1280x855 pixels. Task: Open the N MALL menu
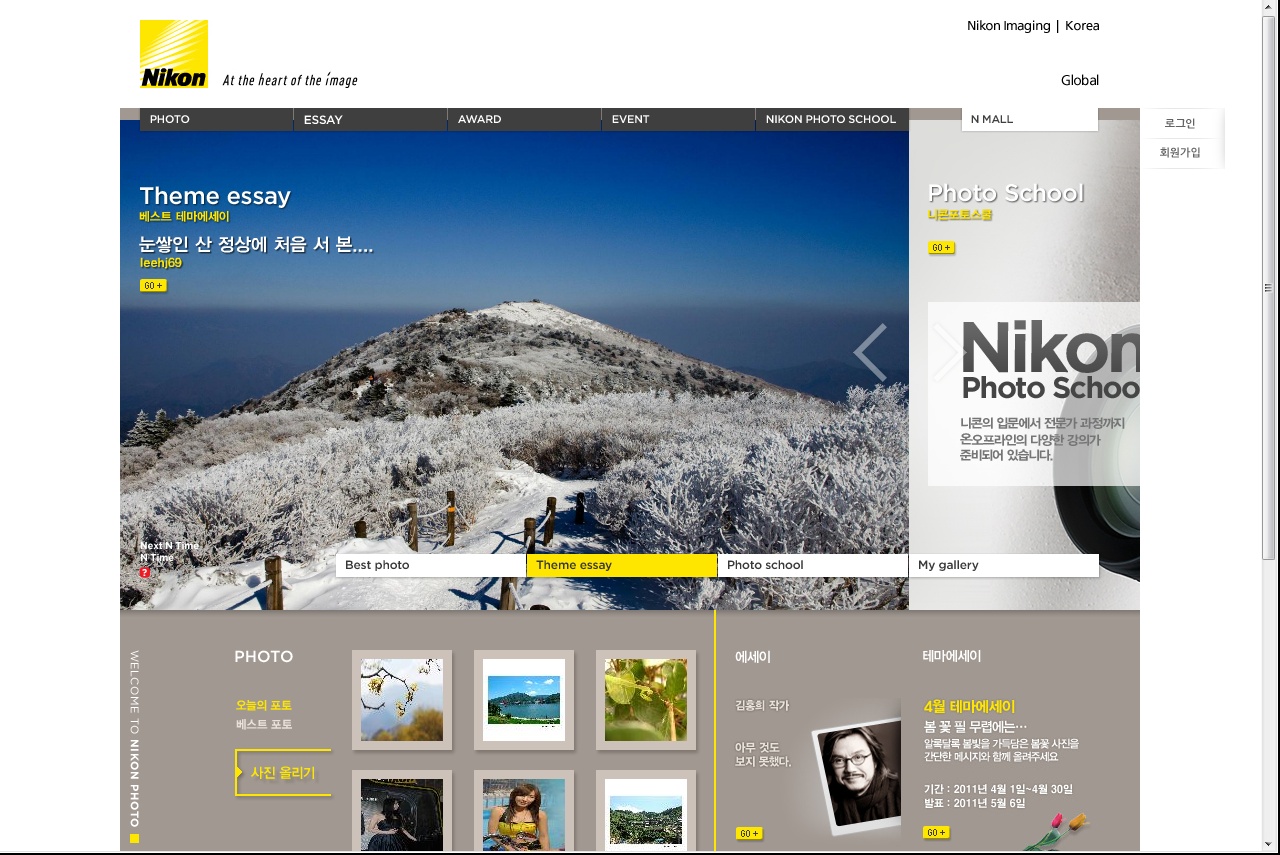(x=1030, y=119)
